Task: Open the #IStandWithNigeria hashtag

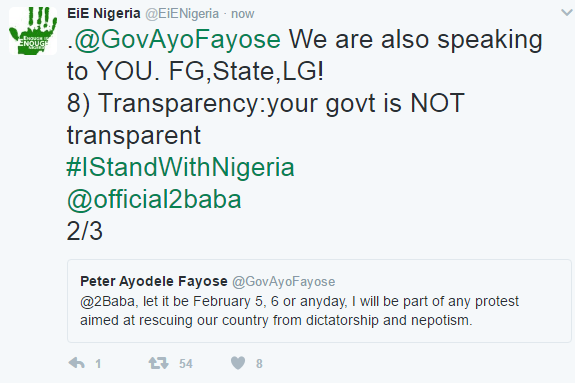Action: 180,167
